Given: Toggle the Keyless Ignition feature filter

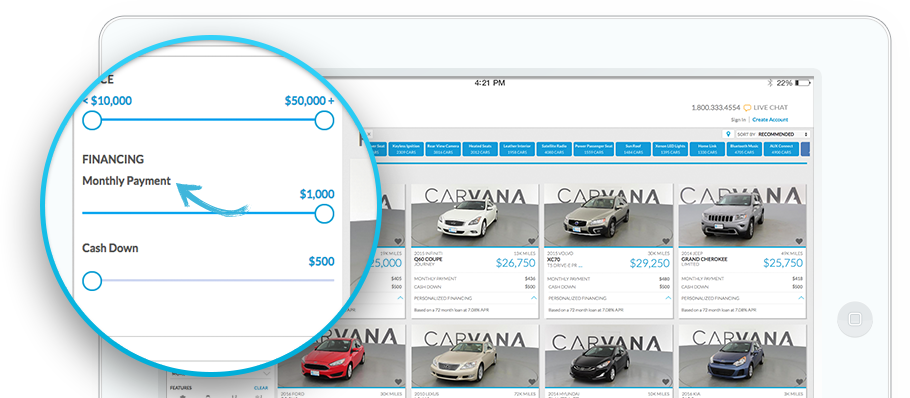Looking at the screenshot, I should click(406, 149).
